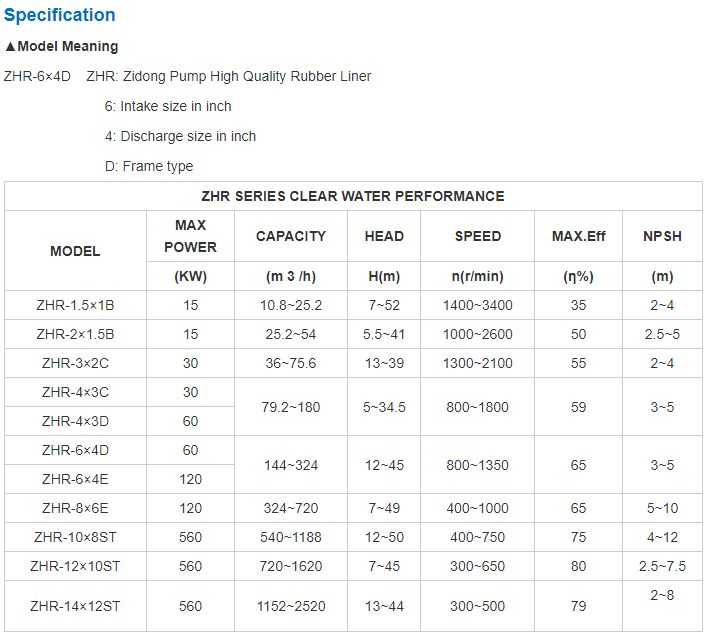Click model cell ZHR-1.5×1B

pos(75,305)
